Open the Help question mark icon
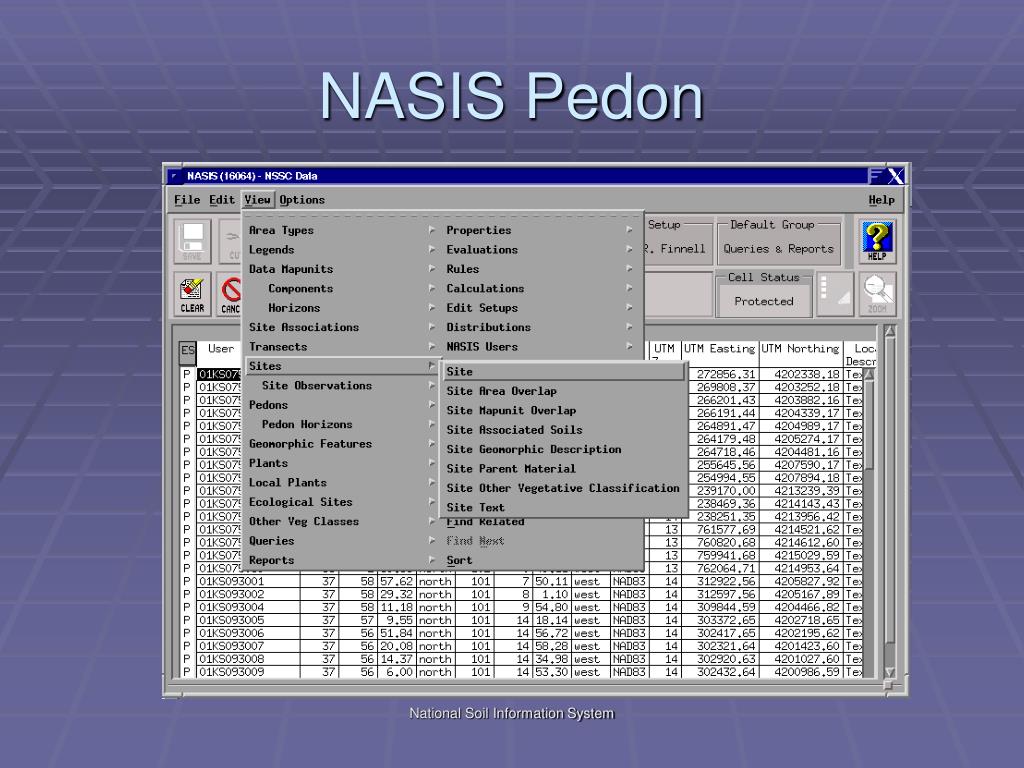 click(876, 241)
